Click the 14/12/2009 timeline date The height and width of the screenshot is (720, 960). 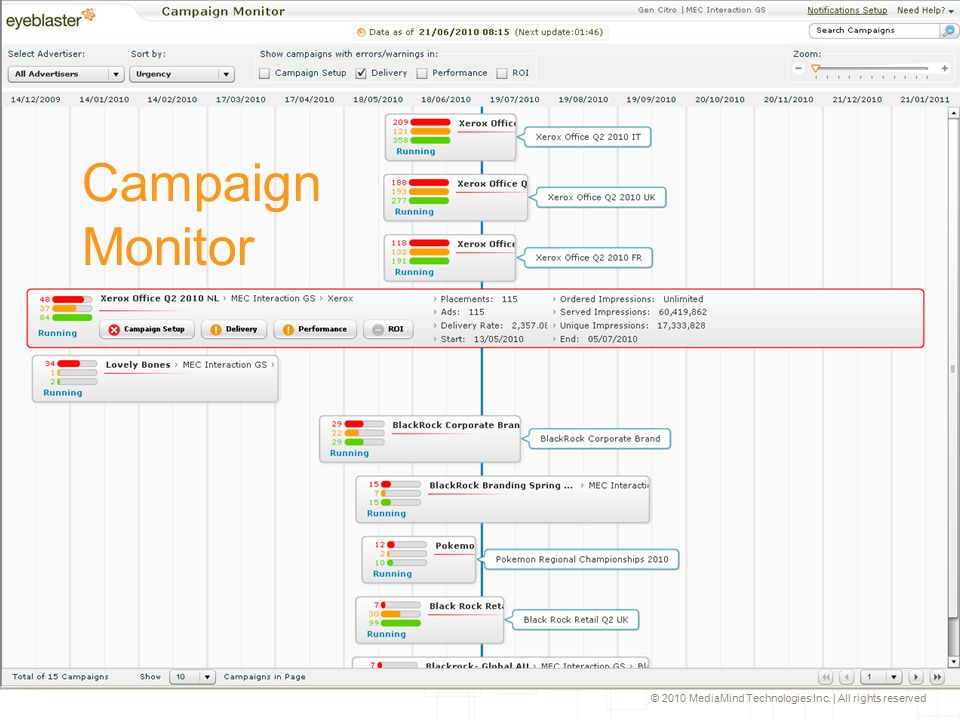36,99
